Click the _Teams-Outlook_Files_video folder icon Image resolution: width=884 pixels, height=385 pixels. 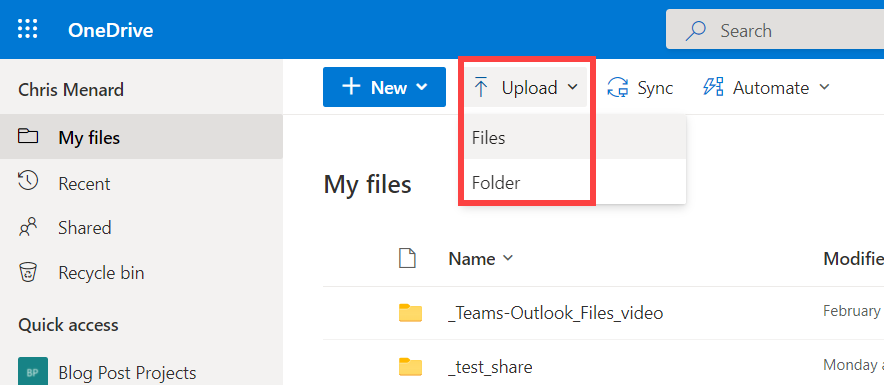click(410, 312)
